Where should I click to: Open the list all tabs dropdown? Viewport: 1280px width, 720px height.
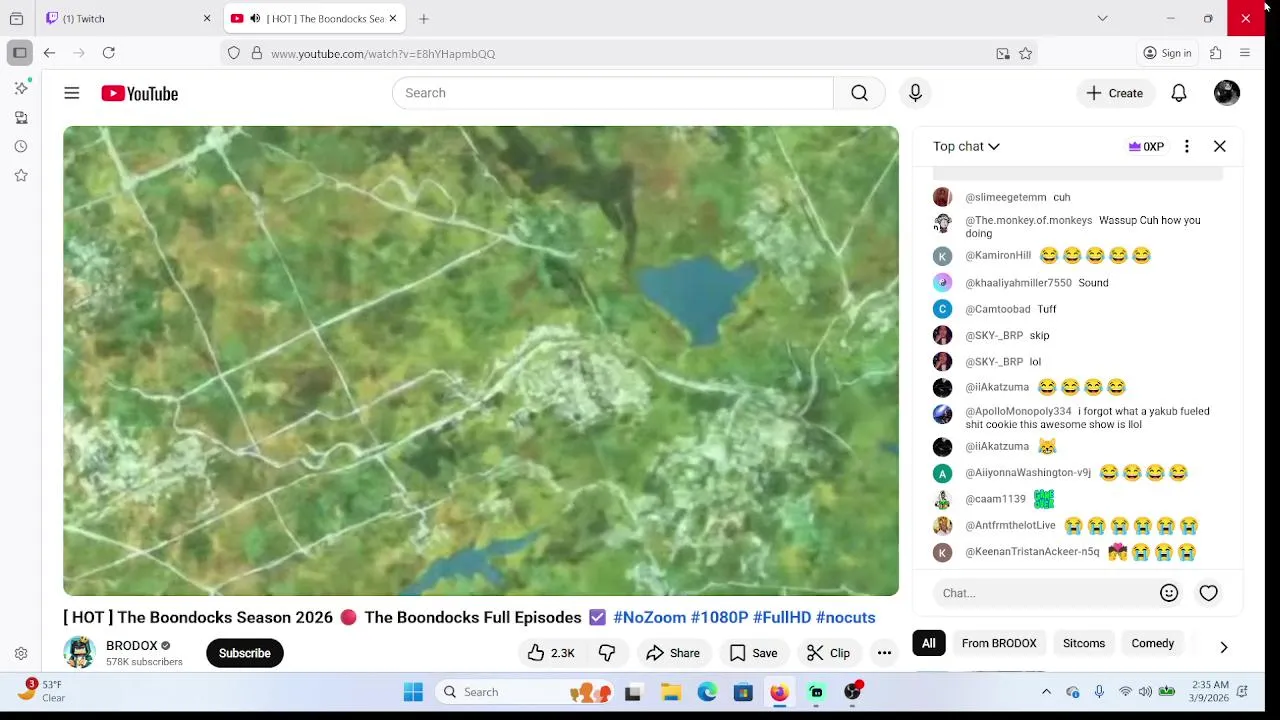(x=1102, y=18)
